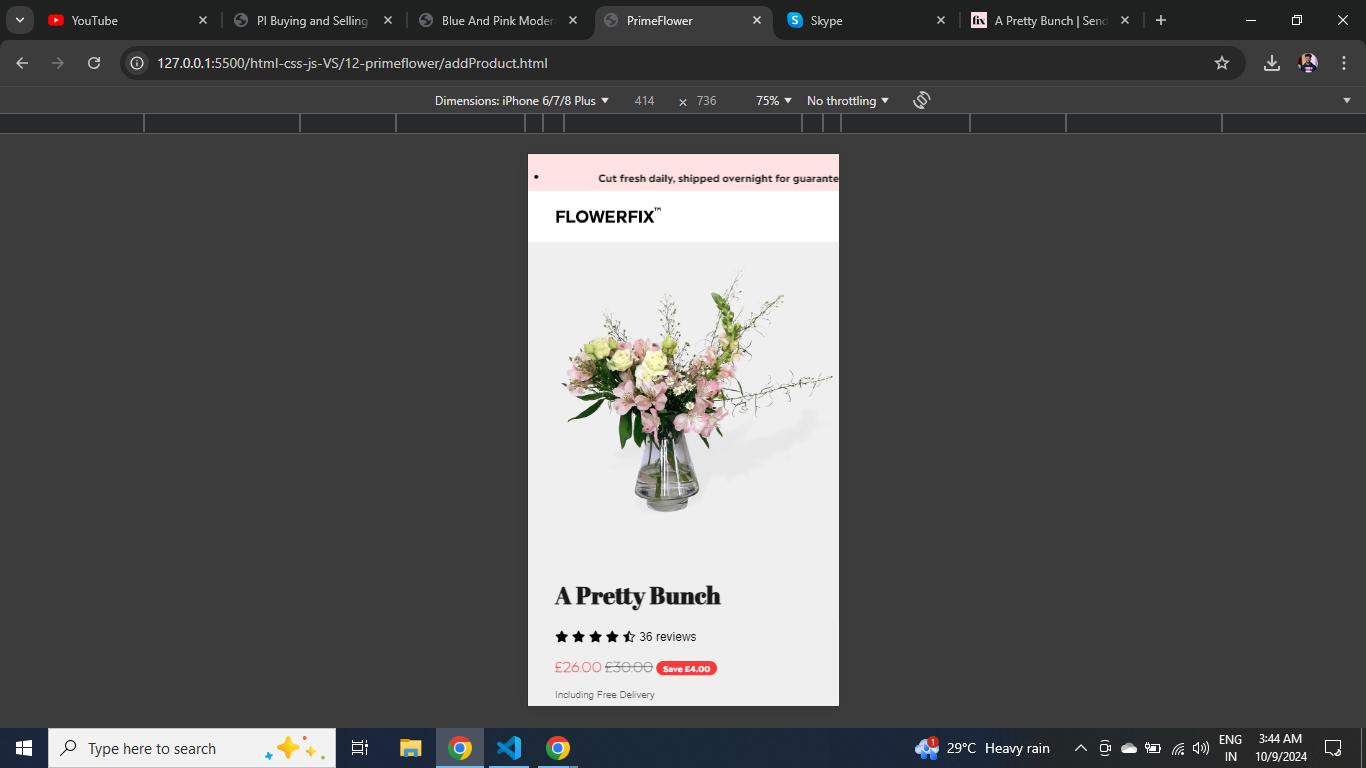Screen dimensions: 1366x768
Task: Click the rotate device icon
Action: [922, 100]
